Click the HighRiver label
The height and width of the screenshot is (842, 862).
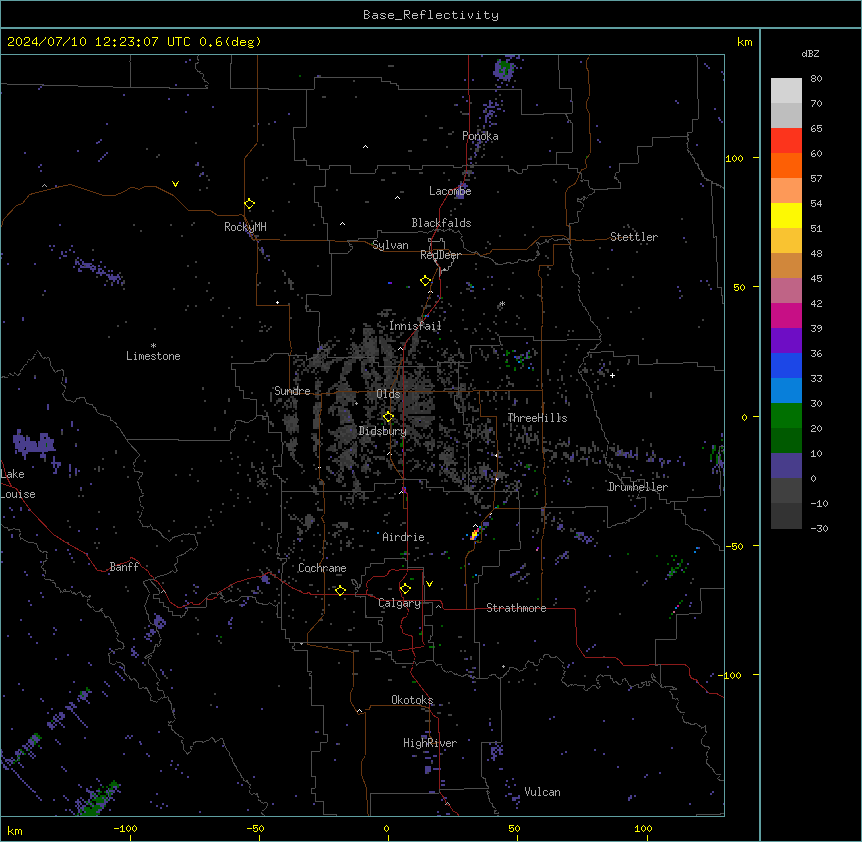pyautogui.click(x=430, y=743)
